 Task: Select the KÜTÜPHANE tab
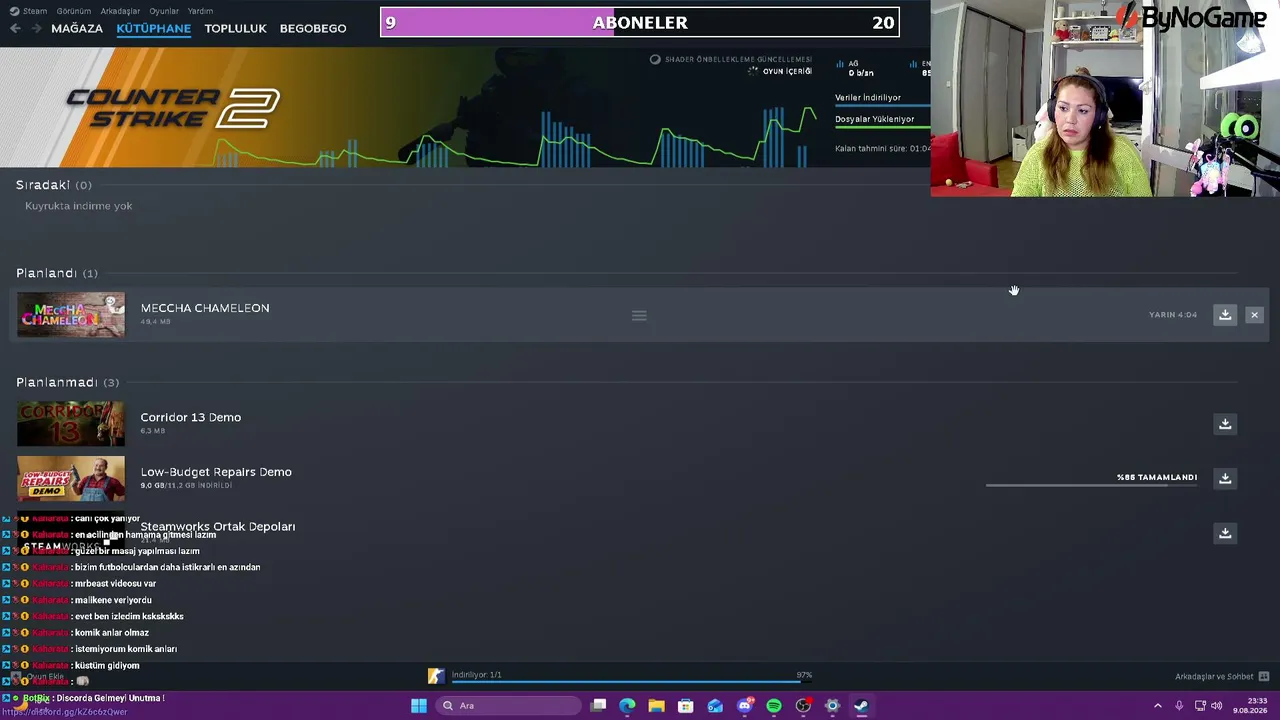point(153,28)
